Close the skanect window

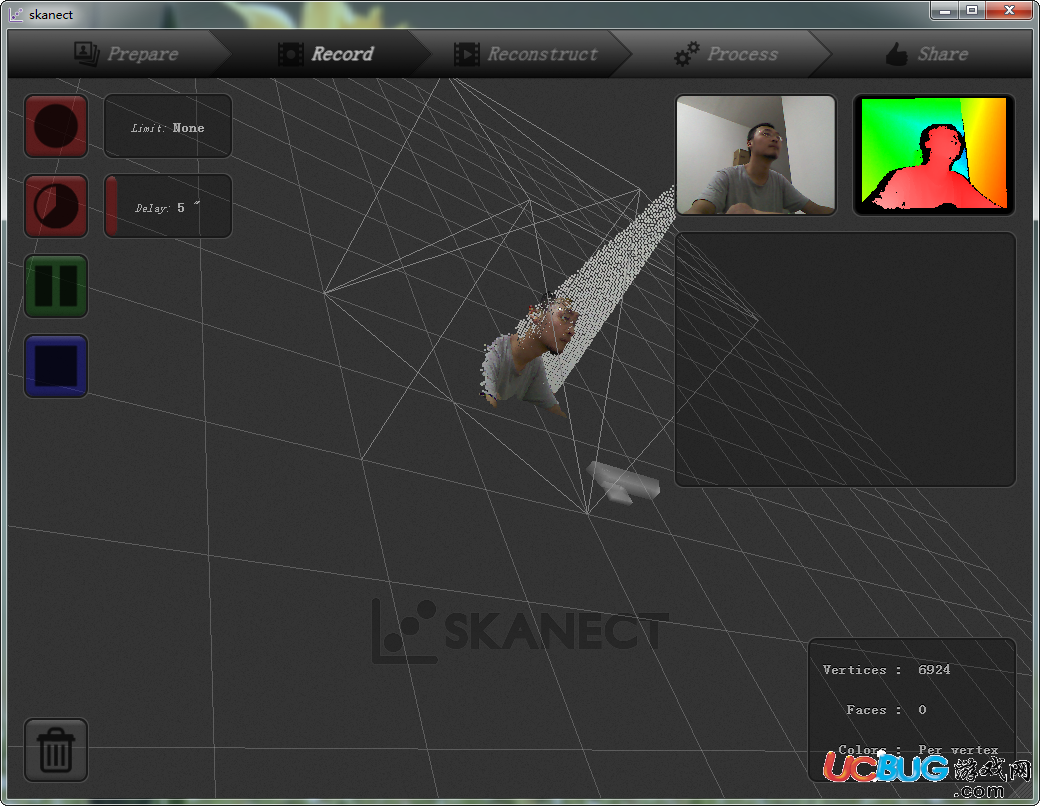click(x=1009, y=11)
